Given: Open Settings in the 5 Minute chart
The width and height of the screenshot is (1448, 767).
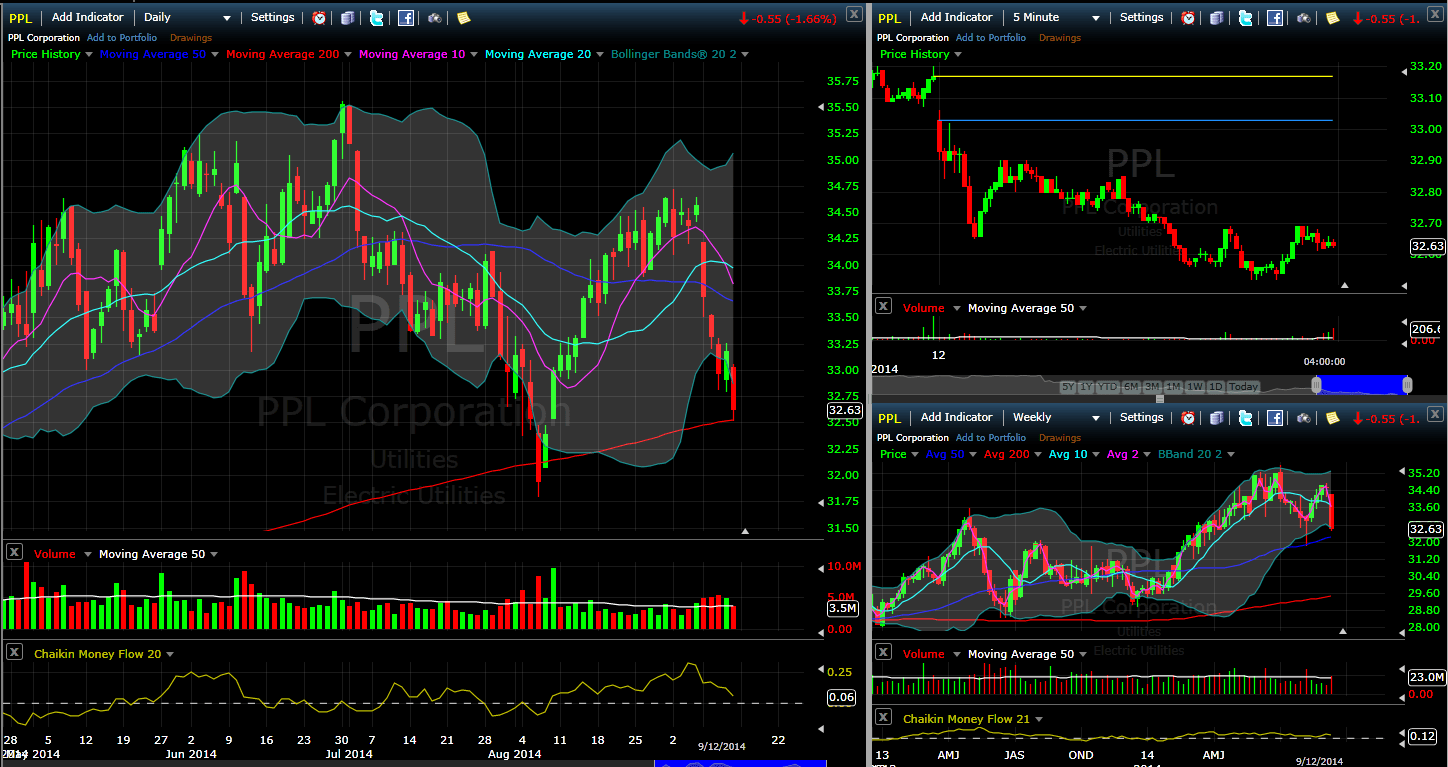Looking at the screenshot, I should pyautogui.click(x=1142, y=17).
